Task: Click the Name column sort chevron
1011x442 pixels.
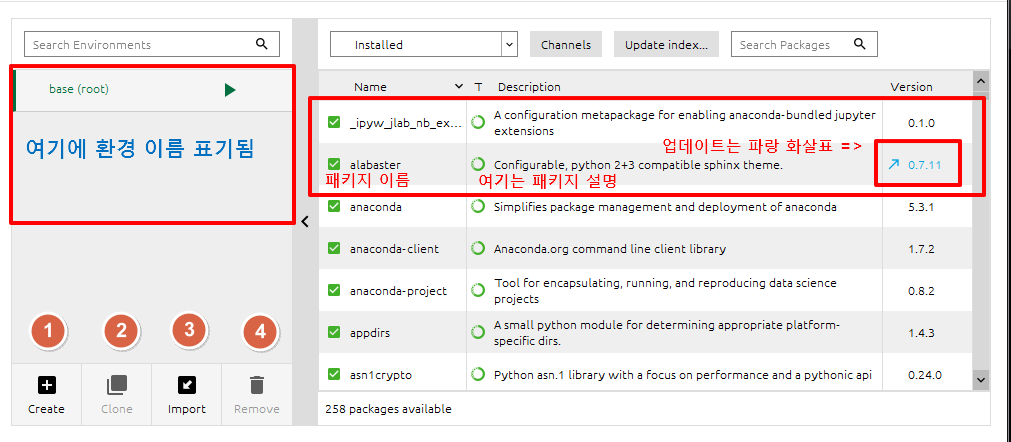Action: [458, 86]
